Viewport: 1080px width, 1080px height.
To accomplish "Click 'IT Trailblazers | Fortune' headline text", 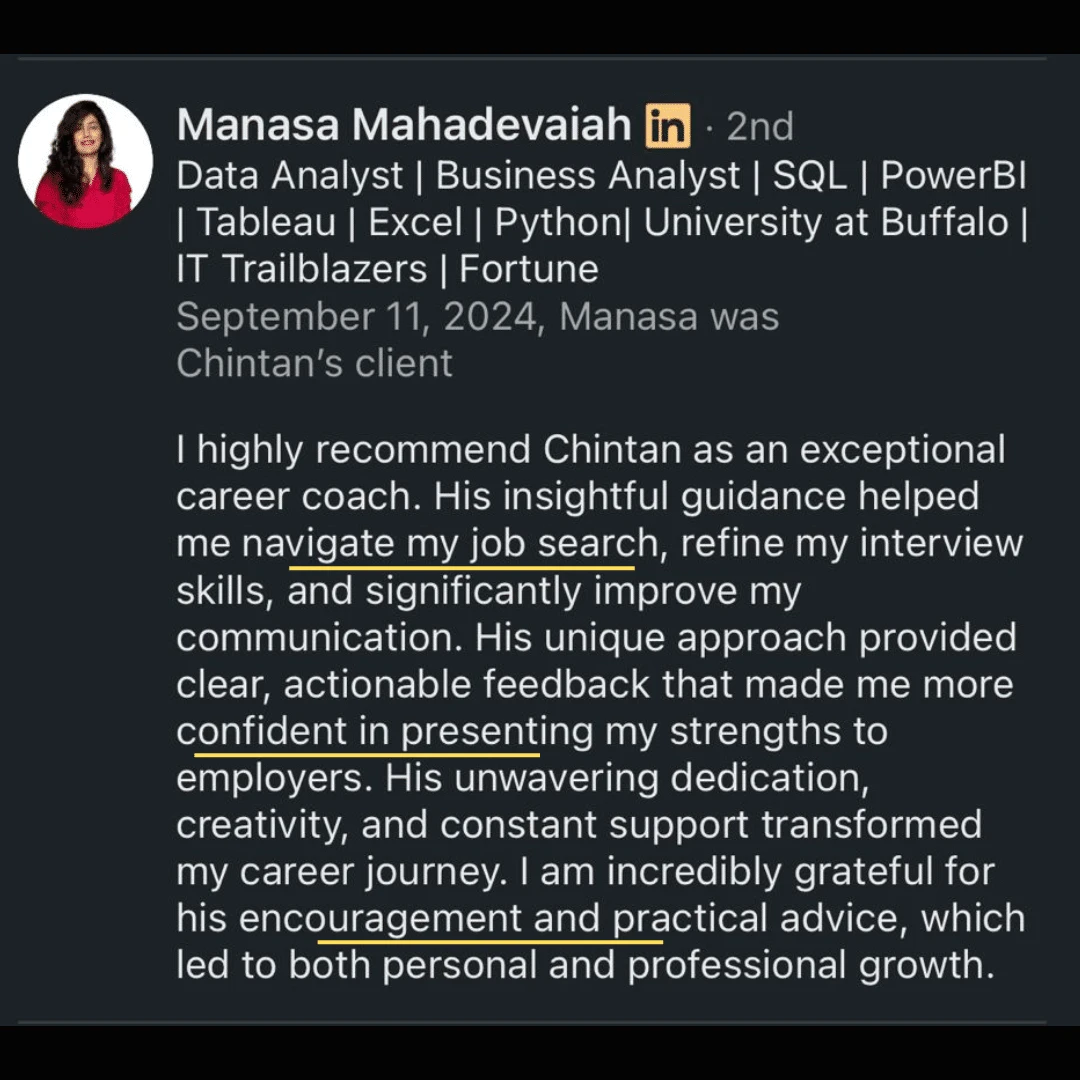I will pyautogui.click(x=387, y=269).
